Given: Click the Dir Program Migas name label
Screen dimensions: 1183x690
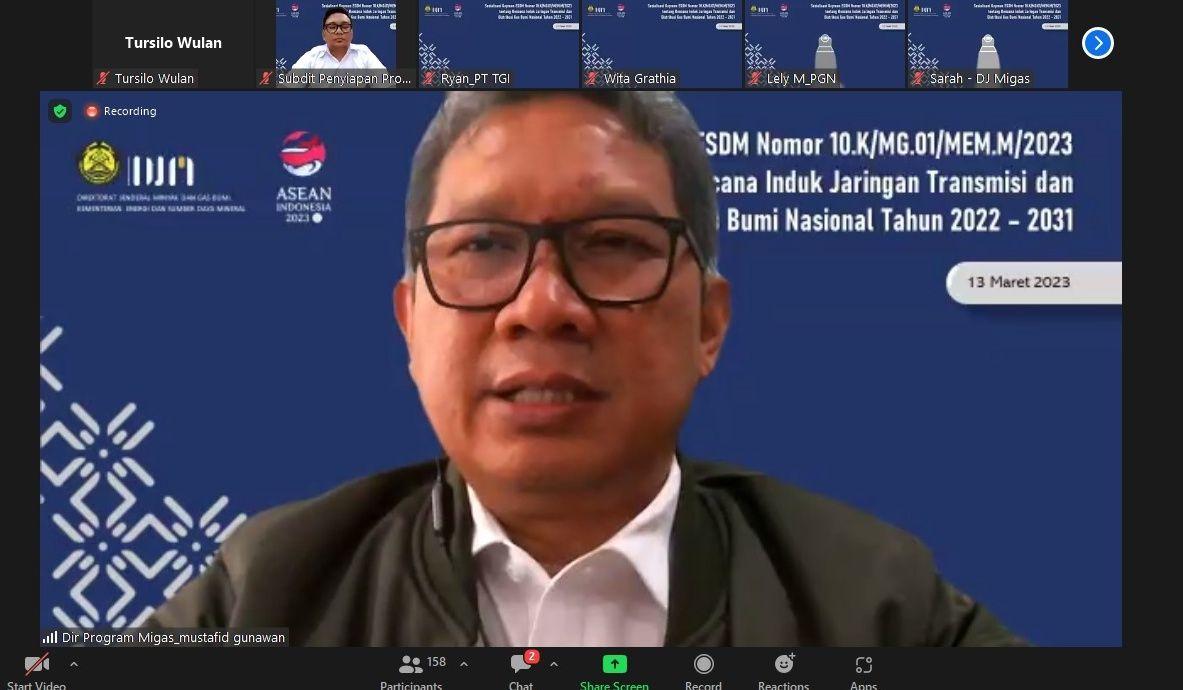Looking at the screenshot, I should 163,637.
